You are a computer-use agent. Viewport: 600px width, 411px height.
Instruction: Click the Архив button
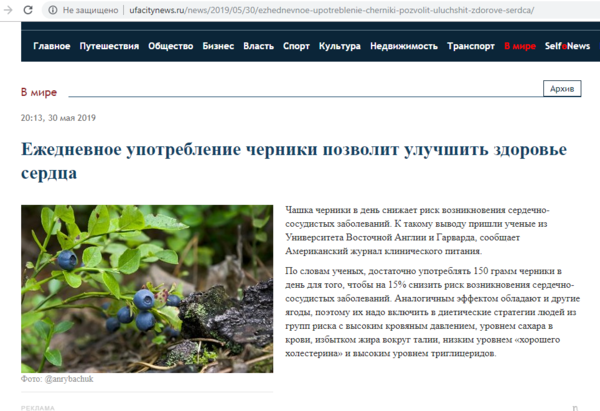[x=562, y=88]
